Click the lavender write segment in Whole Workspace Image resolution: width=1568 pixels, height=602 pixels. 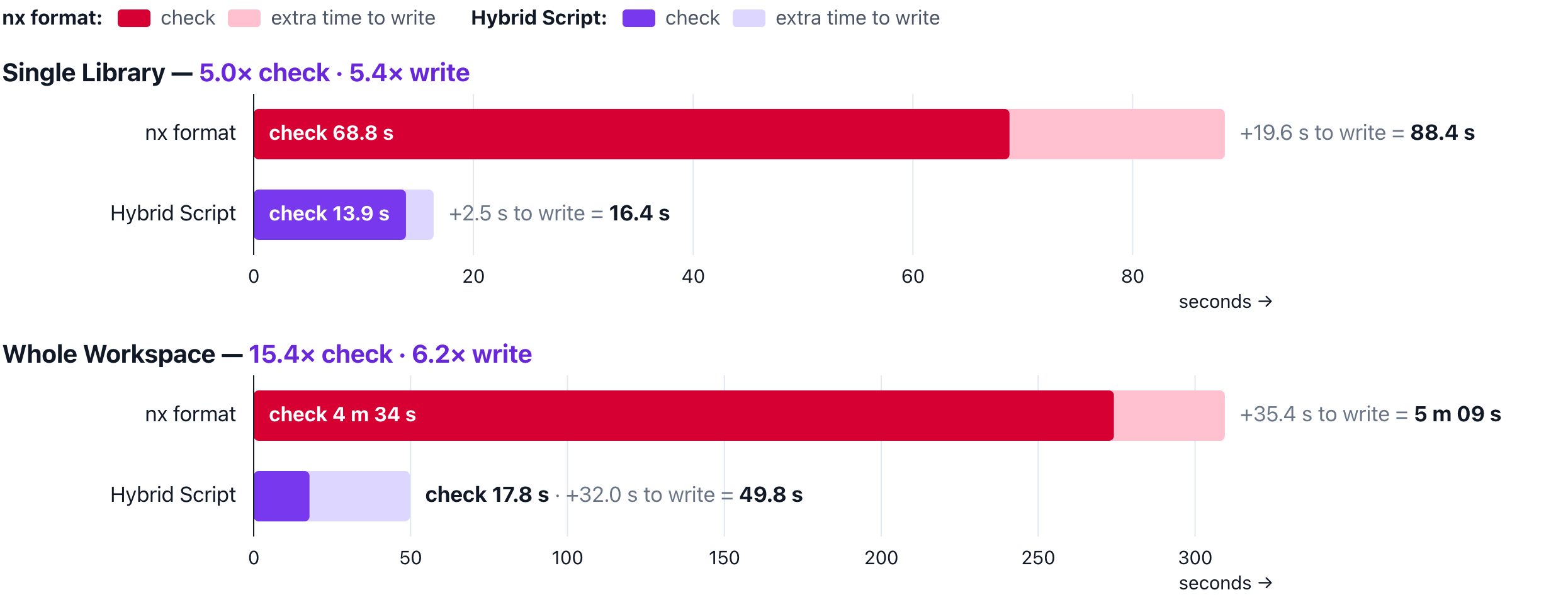(x=360, y=496)
